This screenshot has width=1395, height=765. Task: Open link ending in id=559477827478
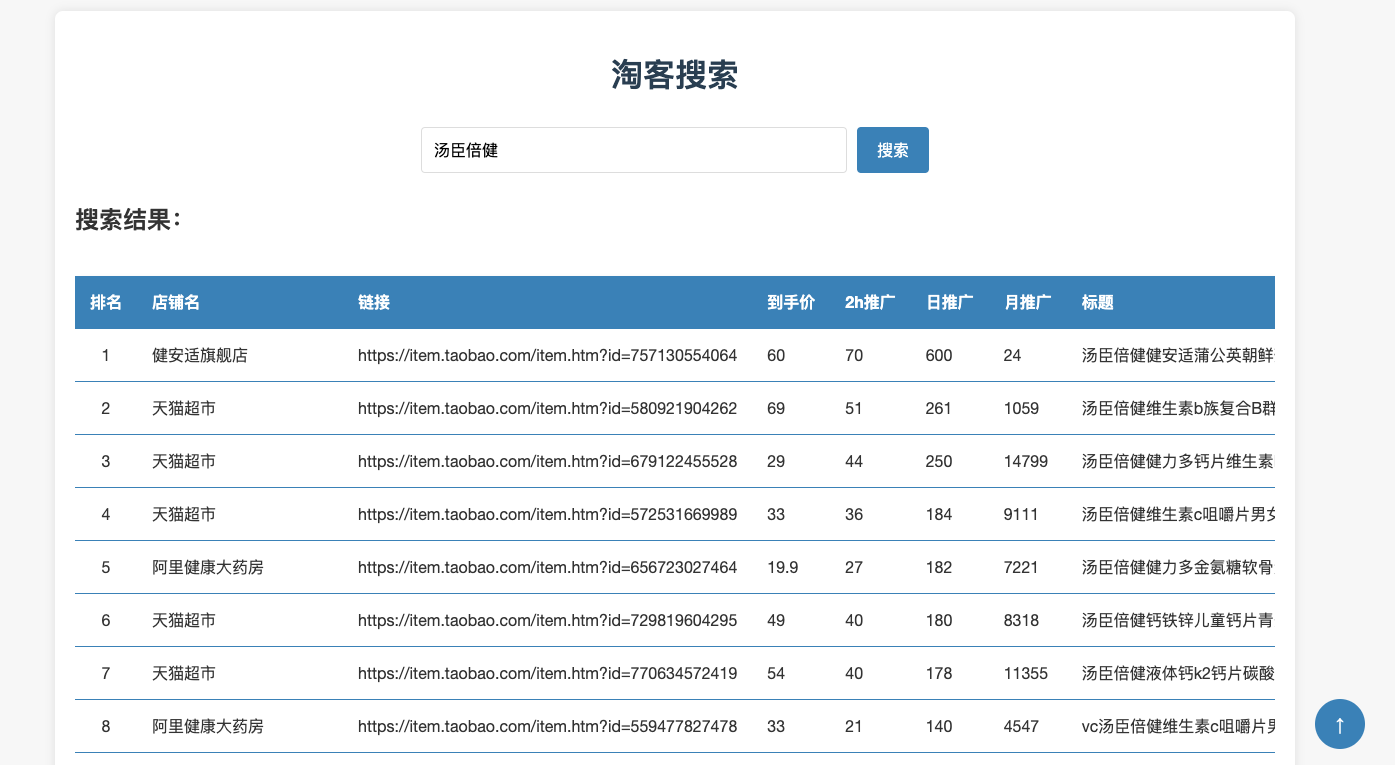point(548,726)
